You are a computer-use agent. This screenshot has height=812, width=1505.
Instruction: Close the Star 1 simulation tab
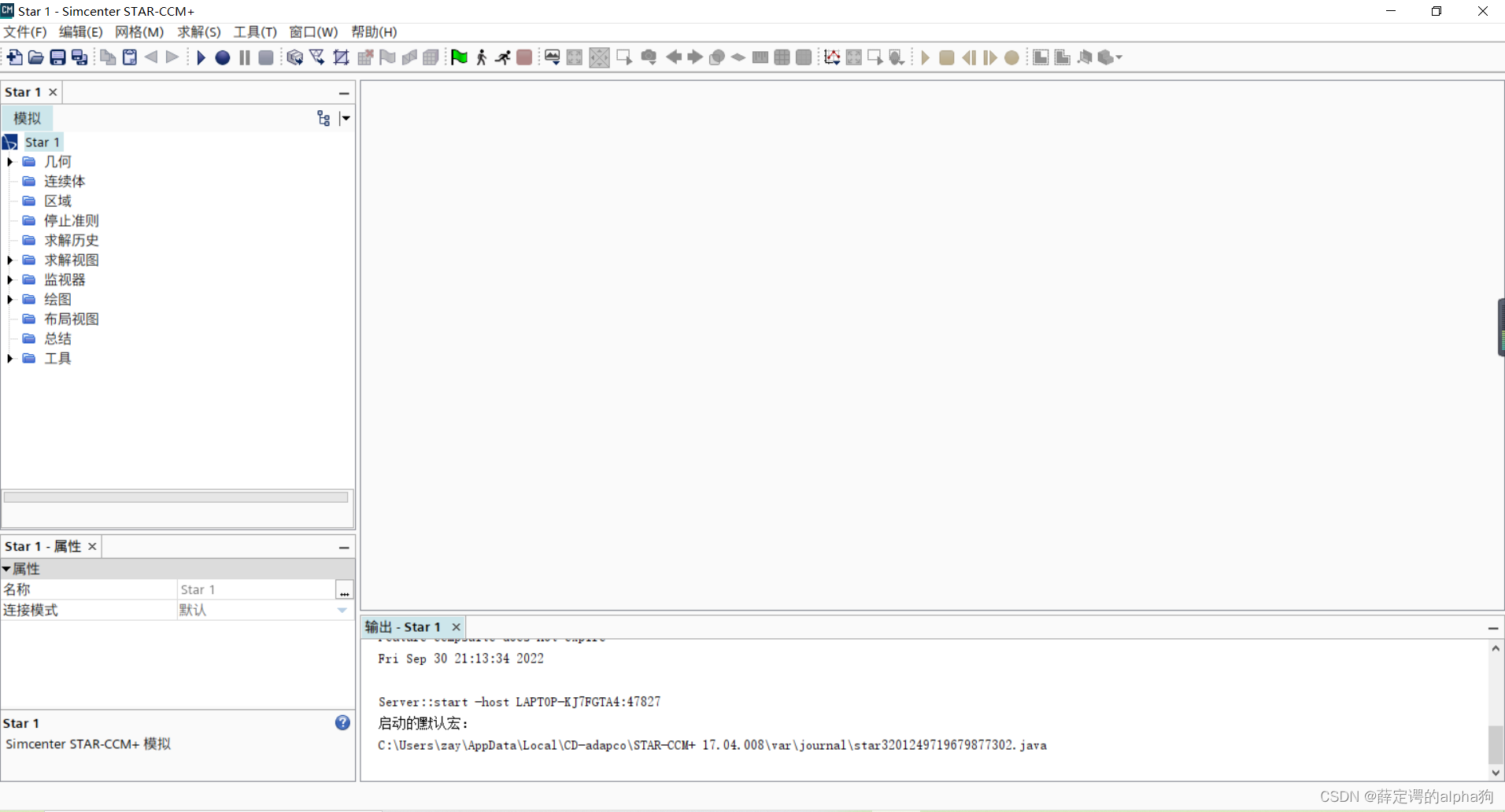(53, 92)
